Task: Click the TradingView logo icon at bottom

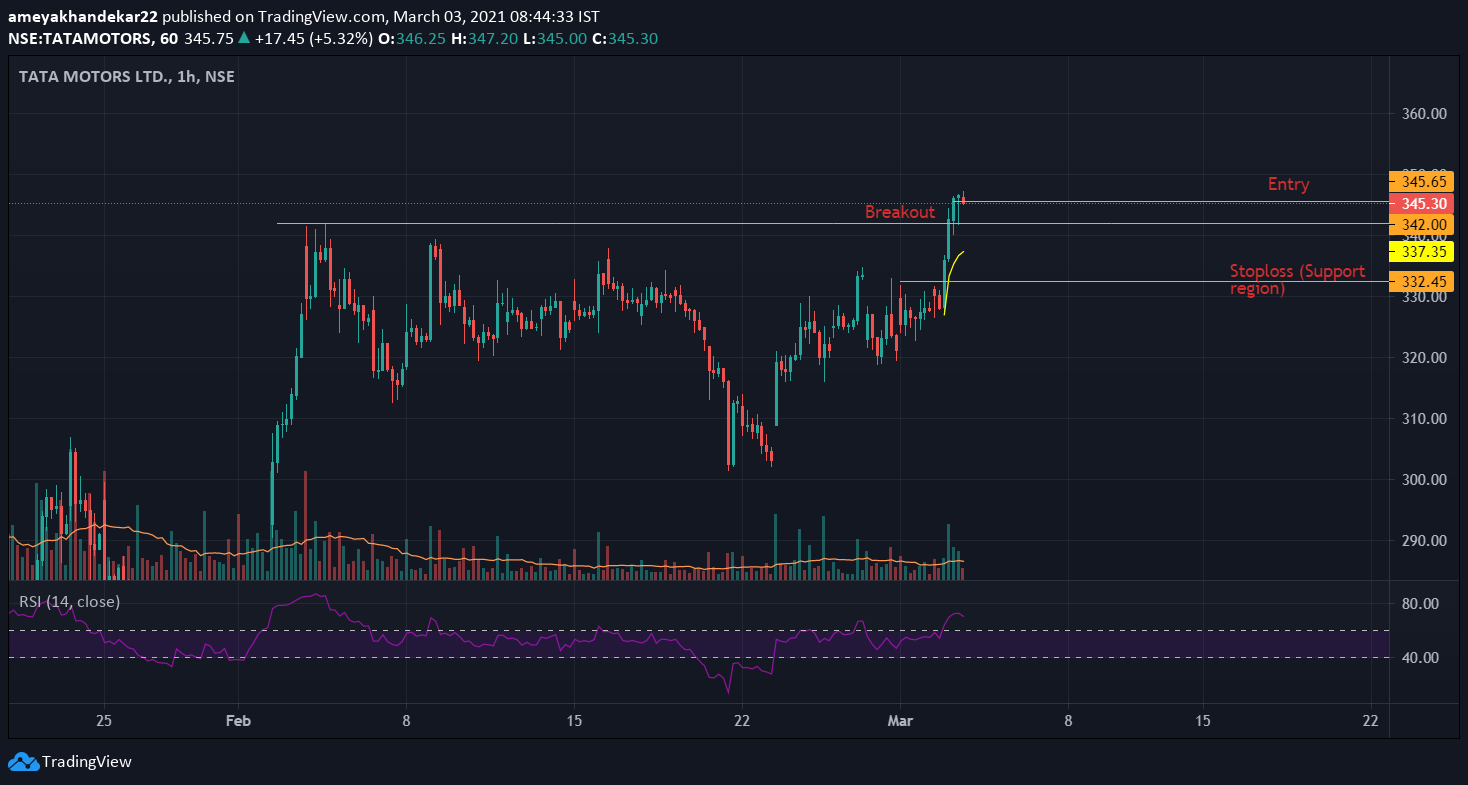Action: tap(23, 761)
